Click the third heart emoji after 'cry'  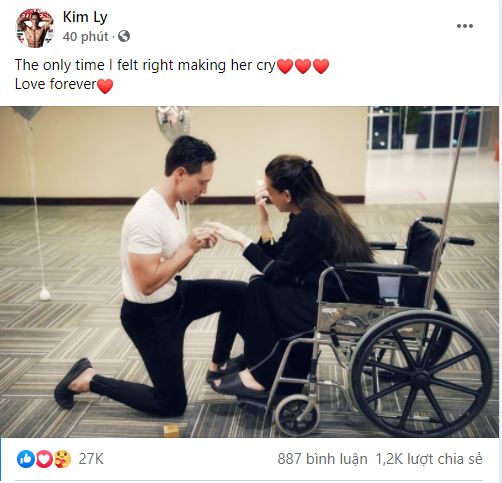coord(321,66)
